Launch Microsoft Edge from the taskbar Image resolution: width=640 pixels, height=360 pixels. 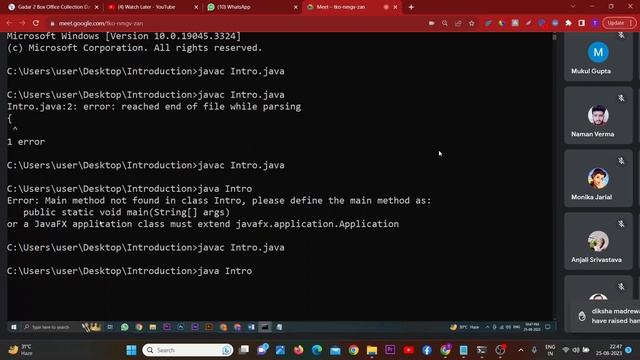point(317,350)
